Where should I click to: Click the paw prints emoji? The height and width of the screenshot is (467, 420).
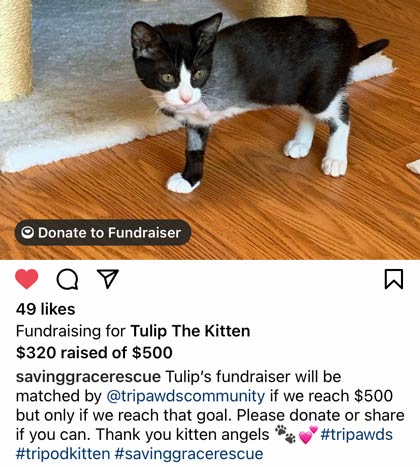285,434
